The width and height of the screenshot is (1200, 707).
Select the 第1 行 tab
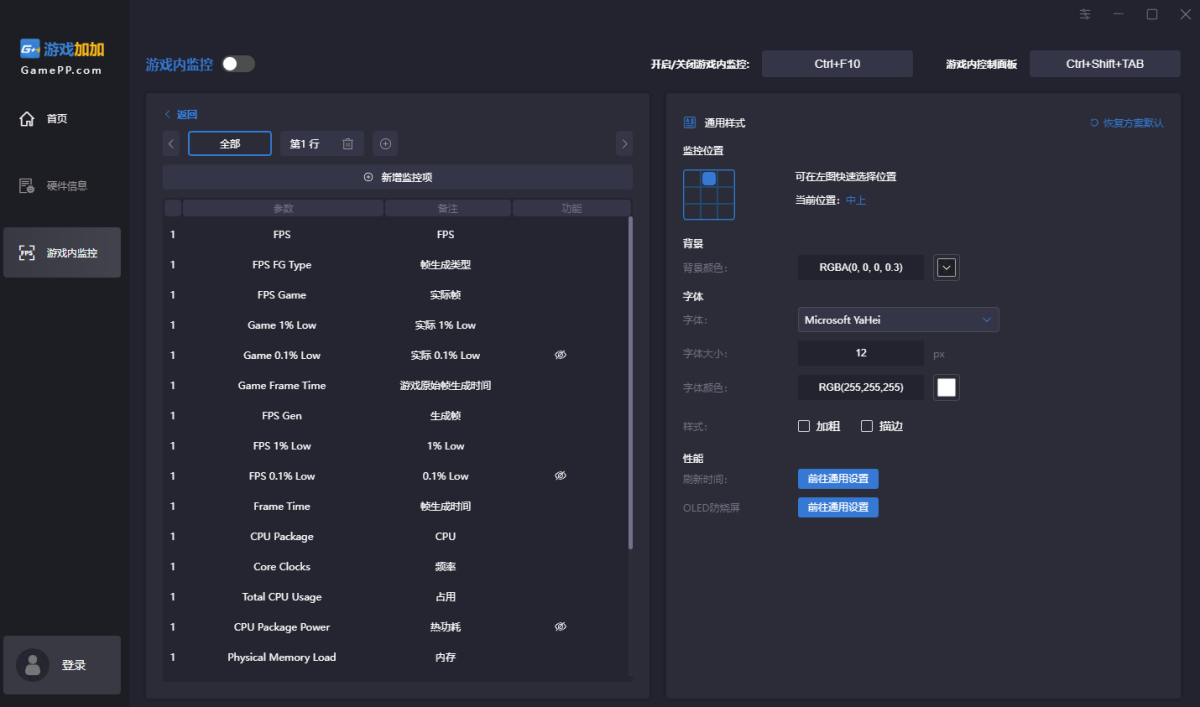[x=304, y=144]
